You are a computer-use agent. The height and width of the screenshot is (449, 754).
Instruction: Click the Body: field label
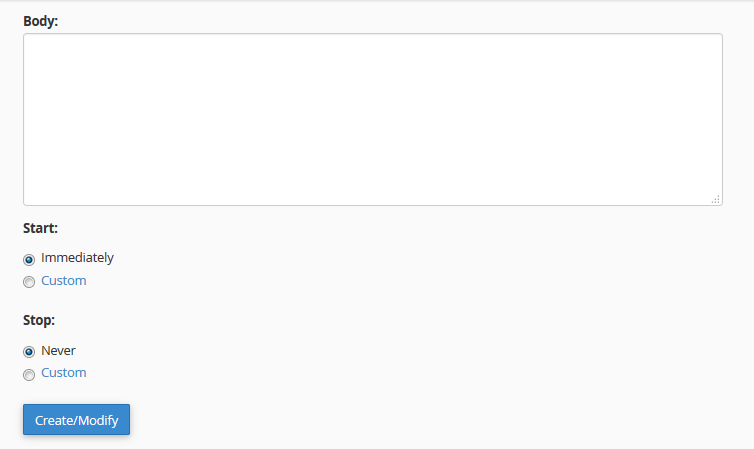(x=40, y=21)
